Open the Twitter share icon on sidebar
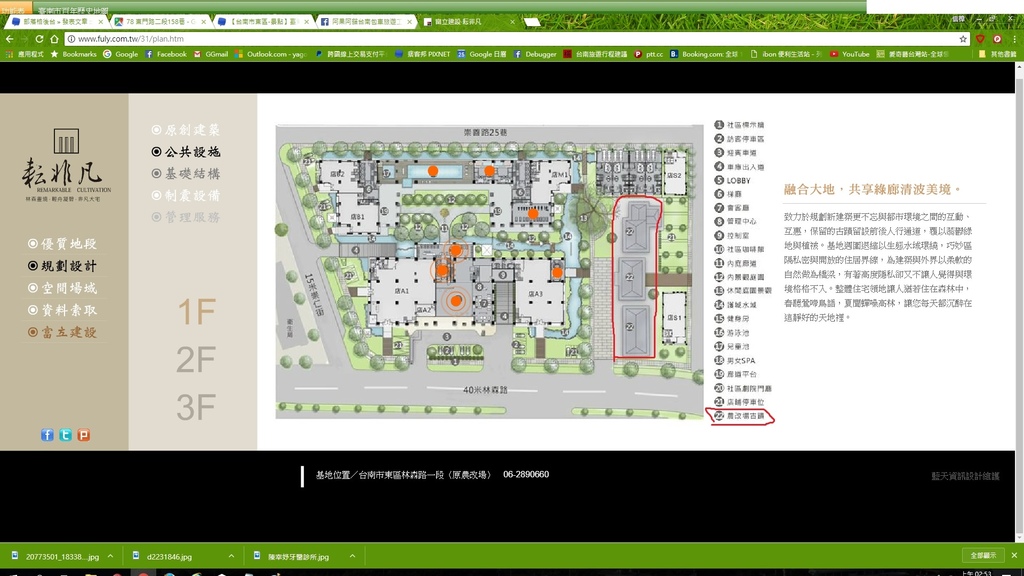Image resolution: width=1024 pixels, height=576 pixels. click(x=65, y=435)
